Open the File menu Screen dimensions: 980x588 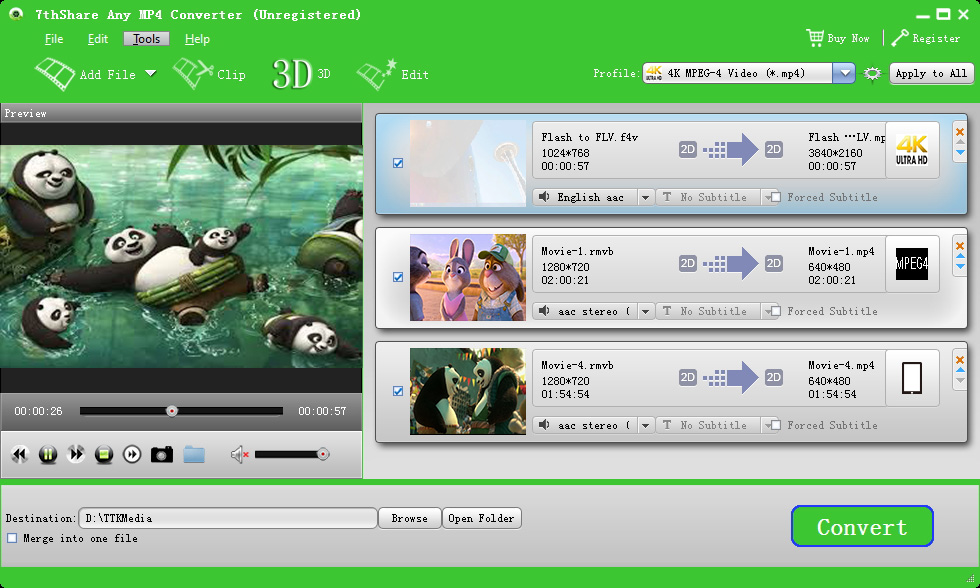point(54,38)
